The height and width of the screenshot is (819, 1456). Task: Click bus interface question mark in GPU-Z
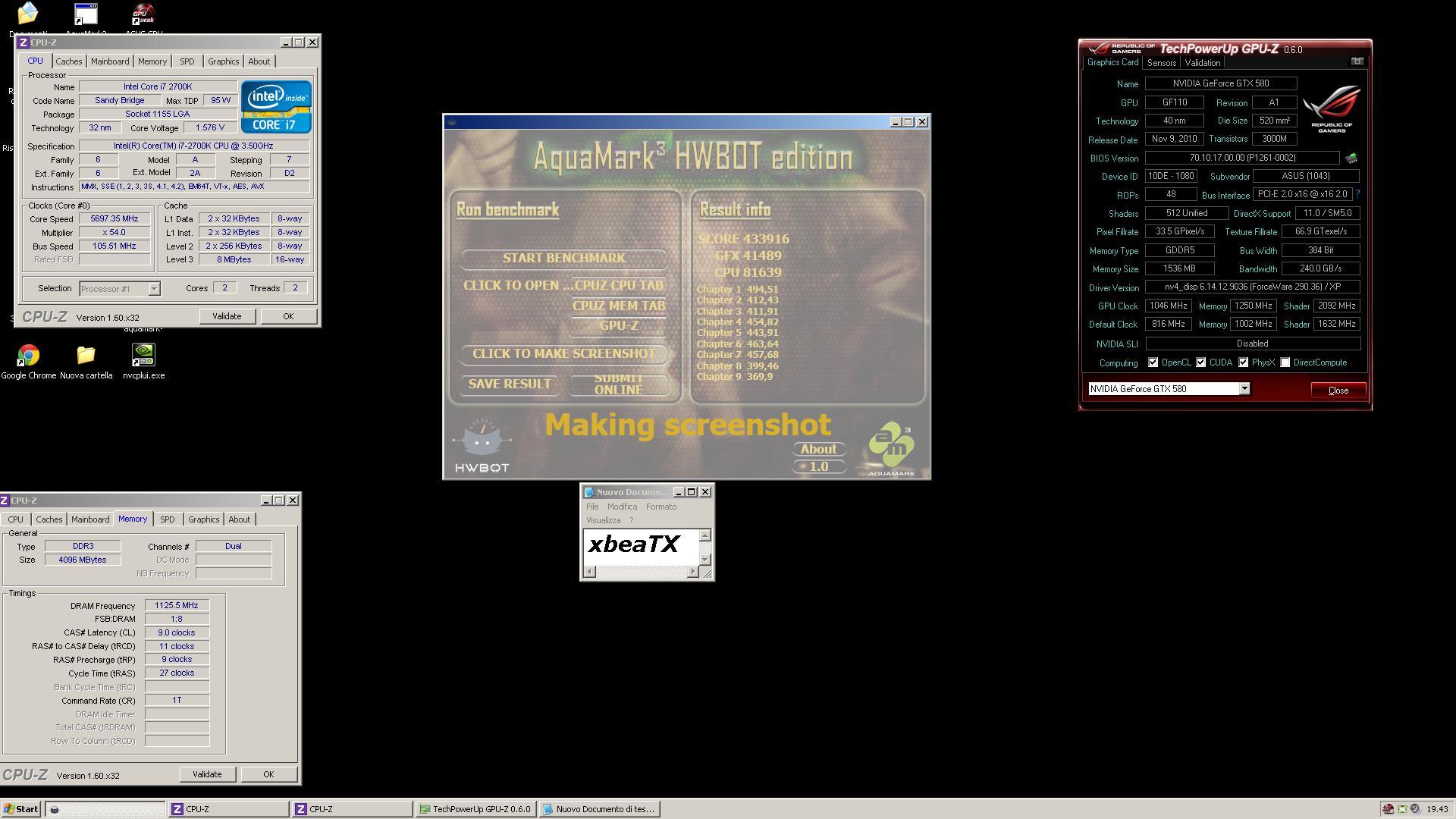(x=1357, y=194)
